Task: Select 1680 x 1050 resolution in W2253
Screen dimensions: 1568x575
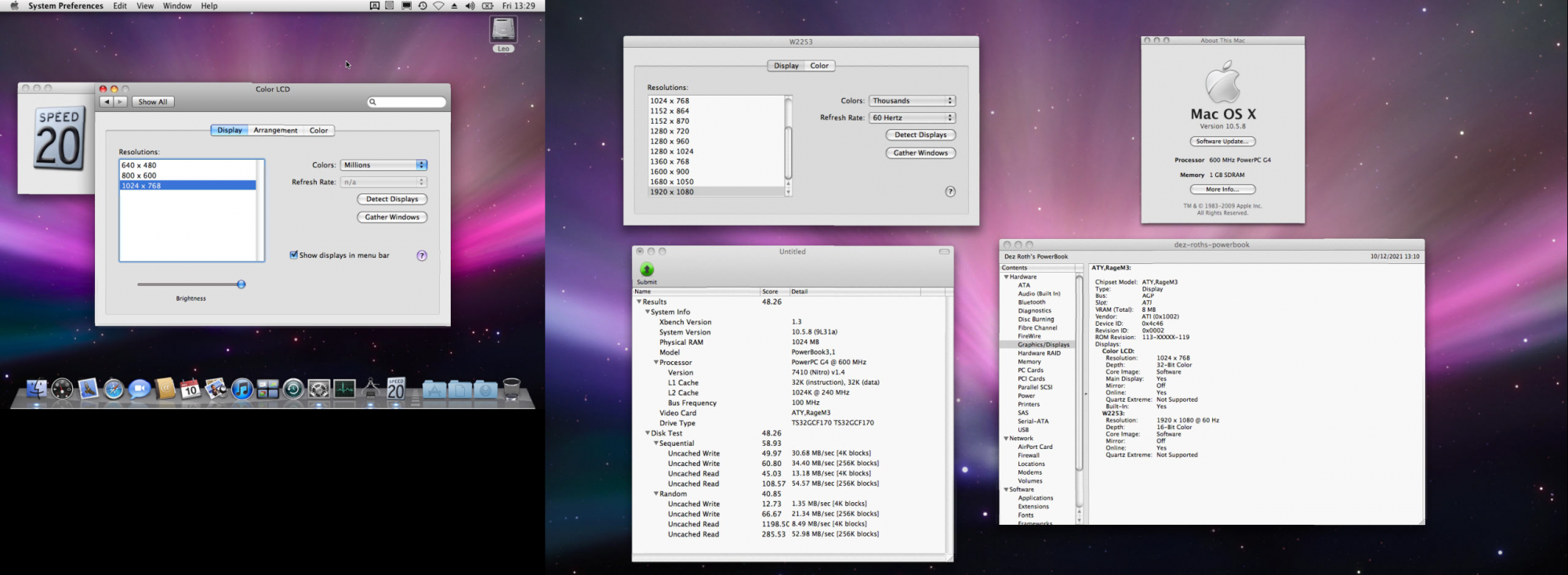Action: point(716,182)
